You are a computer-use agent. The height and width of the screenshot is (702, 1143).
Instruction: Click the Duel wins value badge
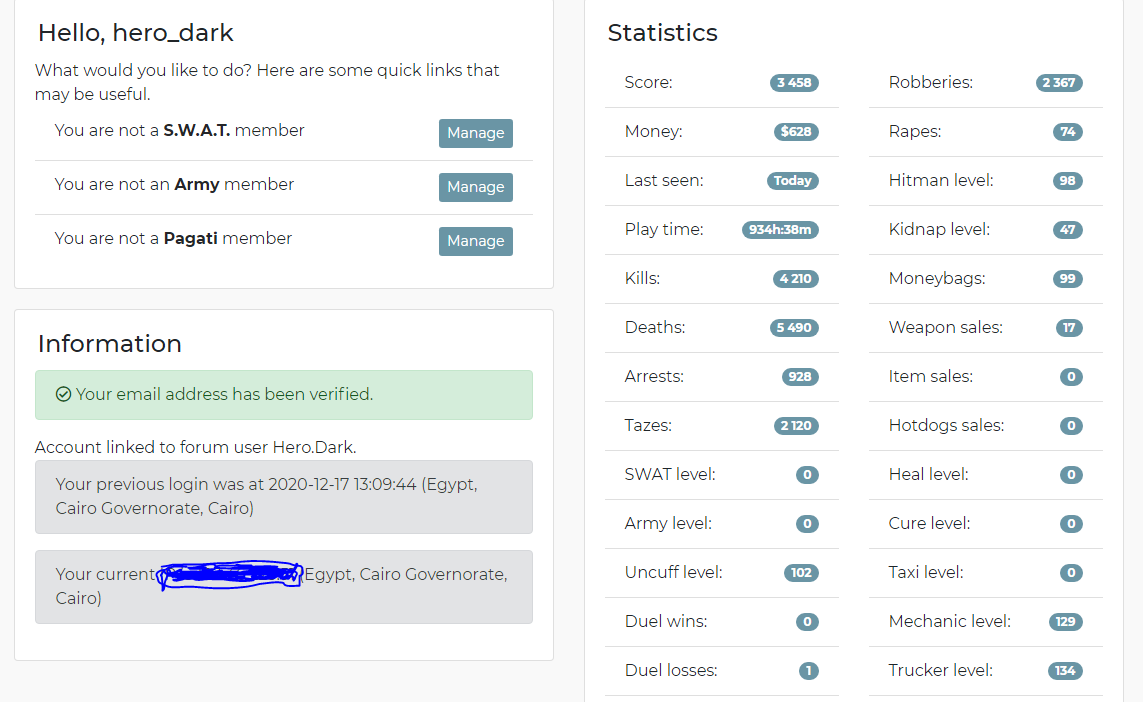coord(808,622)
